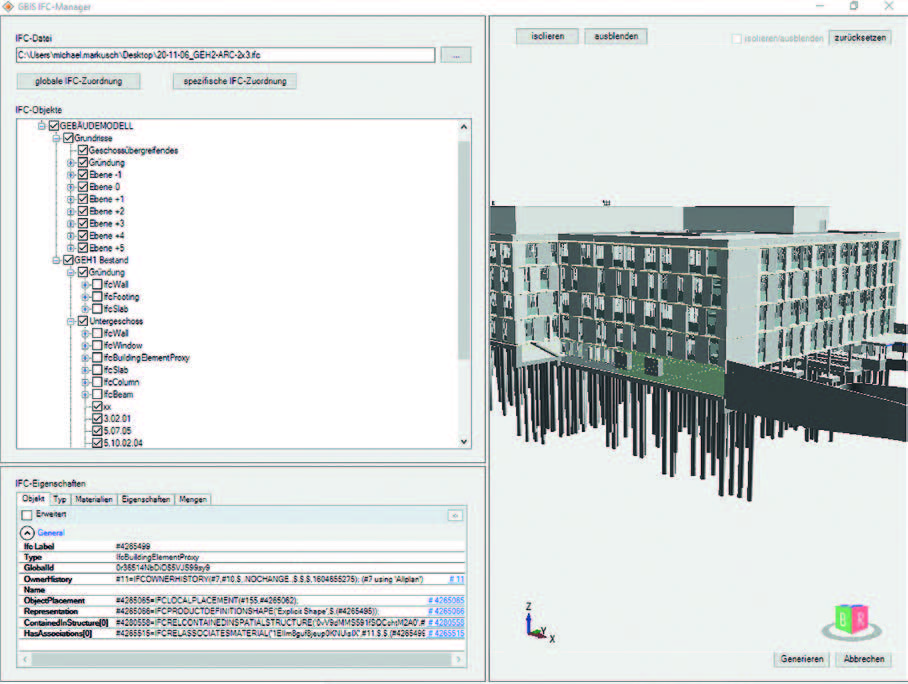Open the file browse button with dots
This screenshot has width=908, height=684.
click(456, 55)
